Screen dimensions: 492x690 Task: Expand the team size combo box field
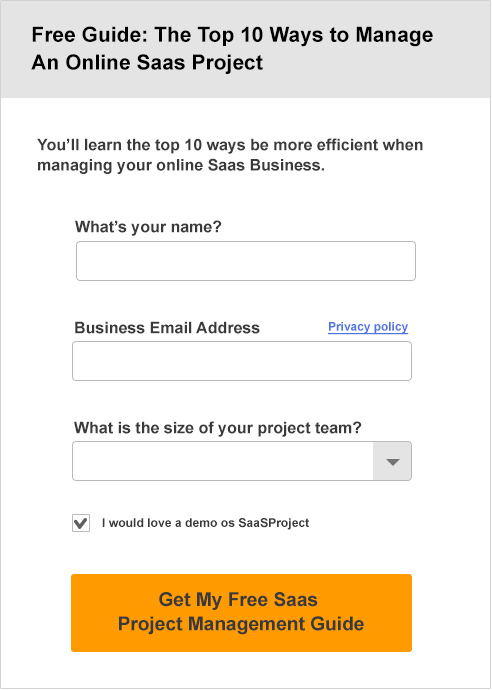(242, 461)
